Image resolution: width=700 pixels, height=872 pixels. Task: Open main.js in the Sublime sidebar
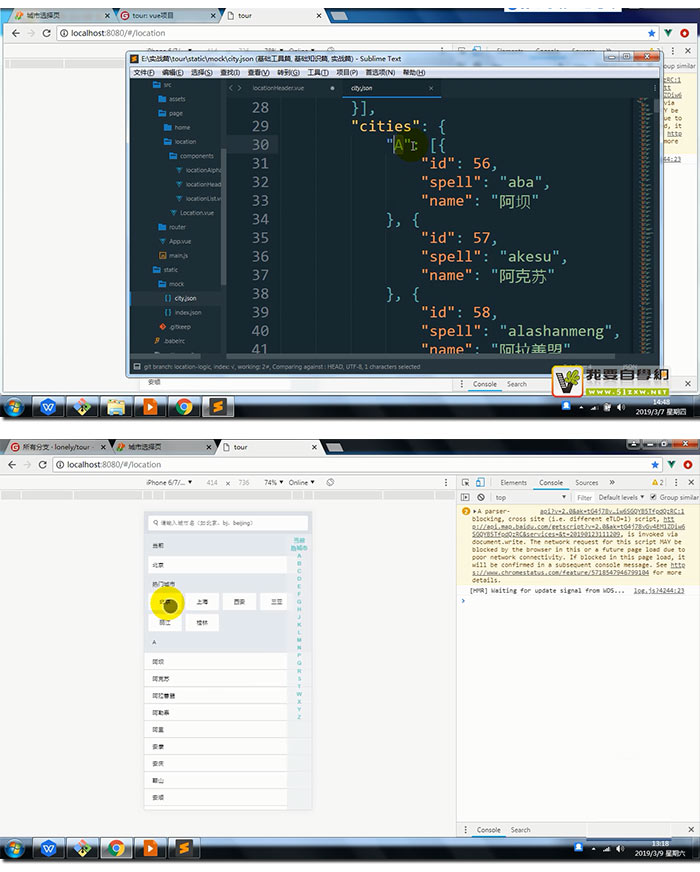click(173, 256)
